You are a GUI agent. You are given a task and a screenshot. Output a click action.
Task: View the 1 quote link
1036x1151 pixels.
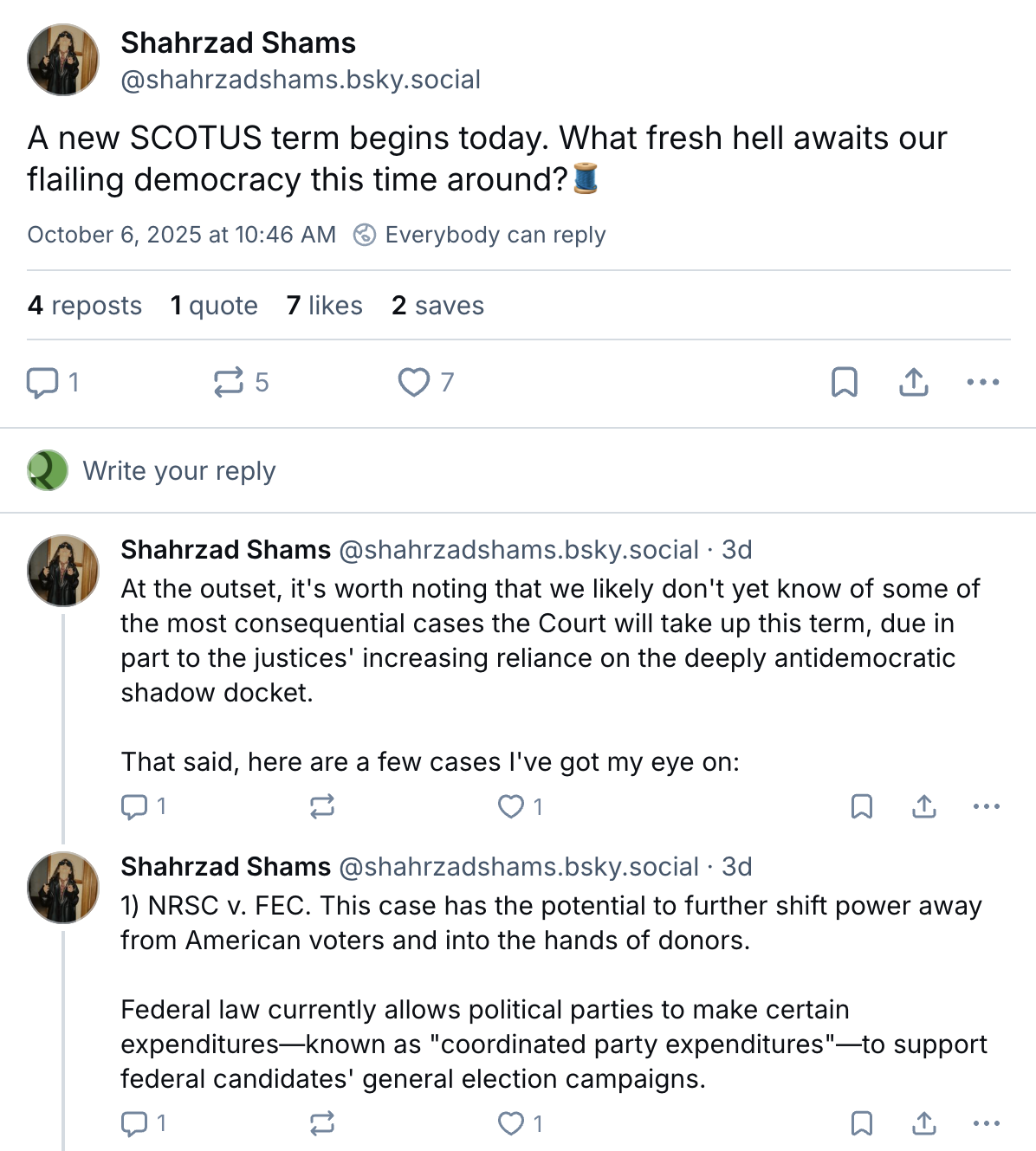tap(214, 306)
